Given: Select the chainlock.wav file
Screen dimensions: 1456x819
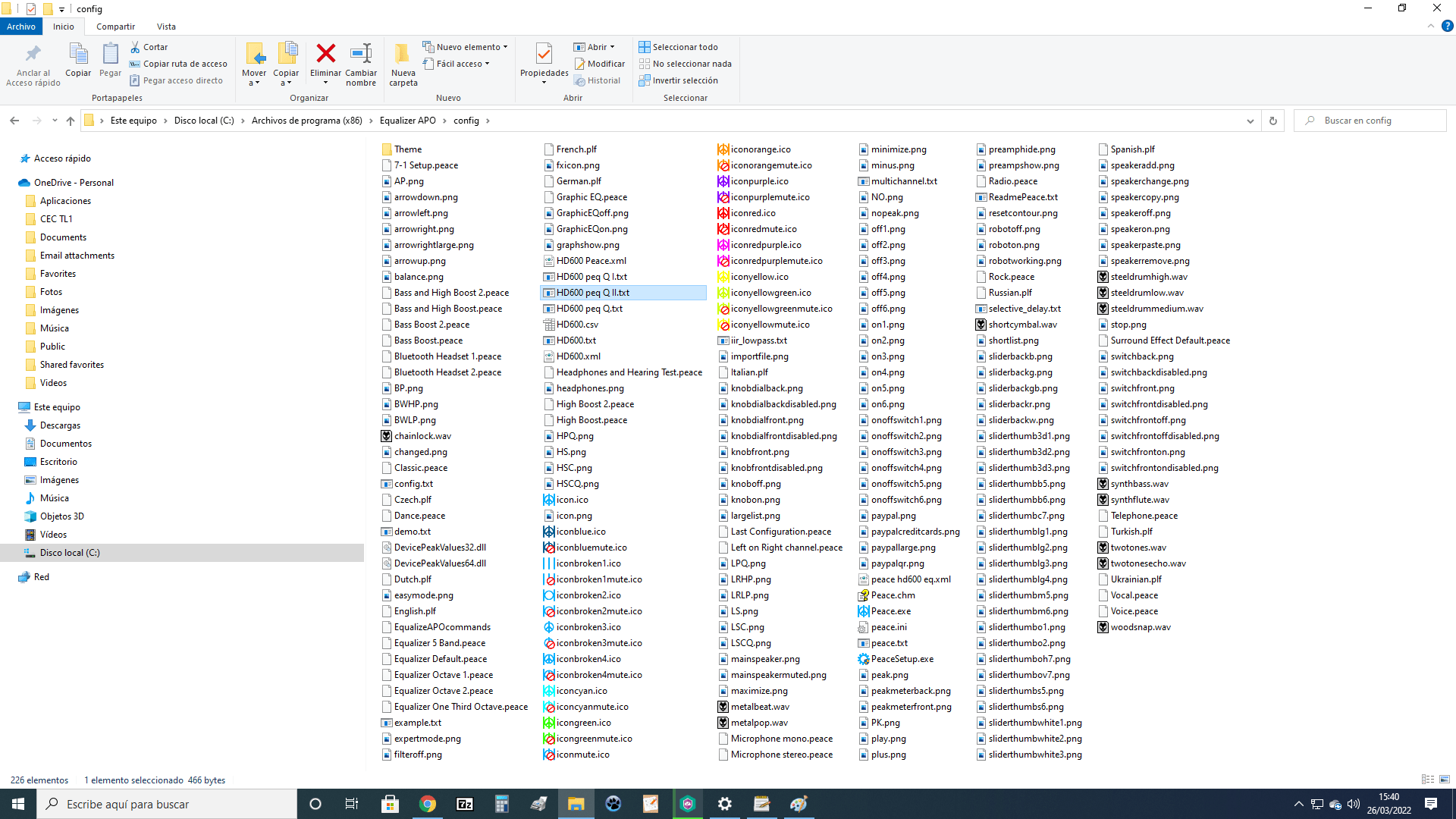Looking at the screenshot, I should (x=416, y=436).
